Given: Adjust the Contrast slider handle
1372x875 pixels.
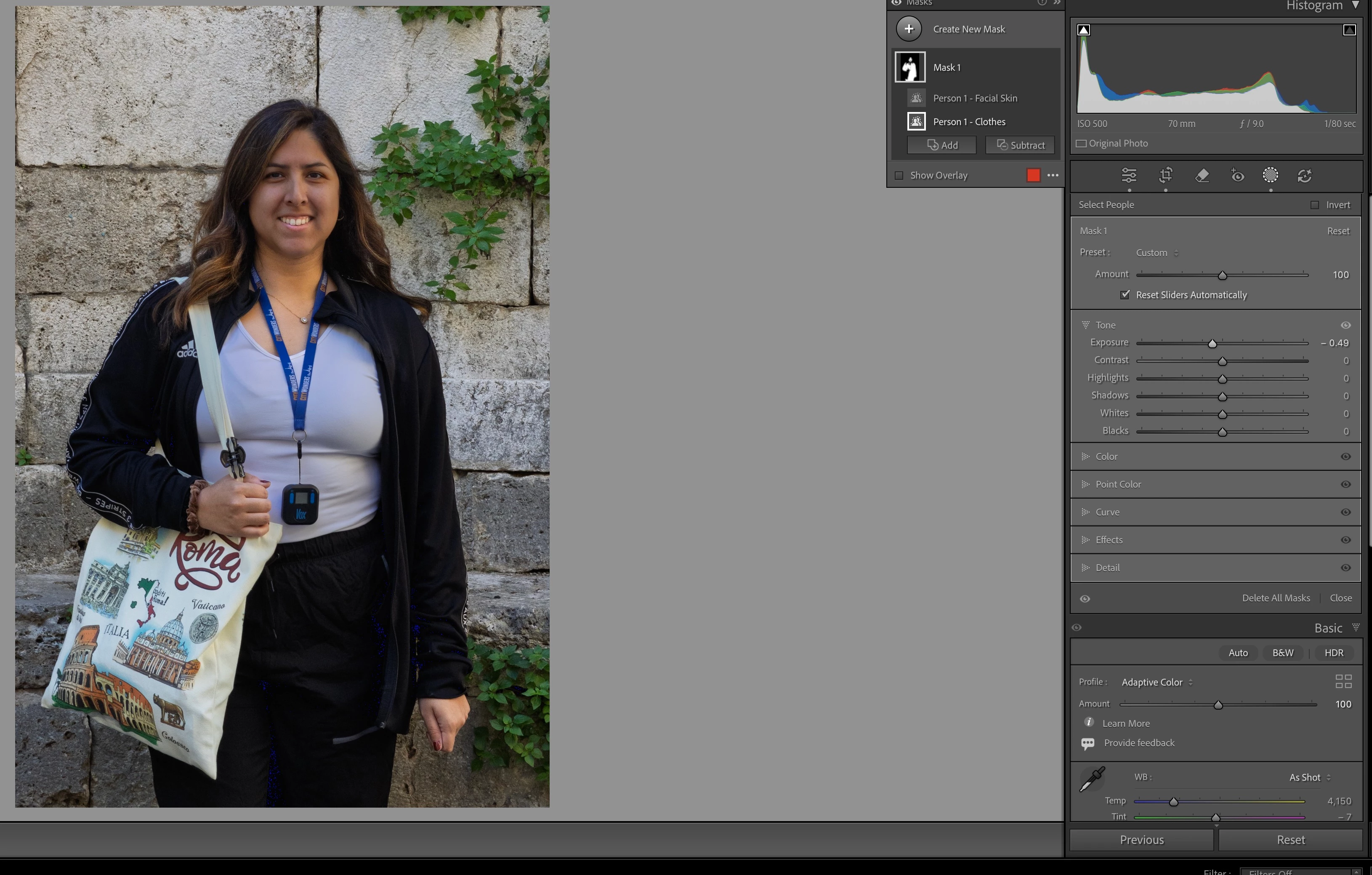Looking at the screenshot, I should [x=1222, y=361].
